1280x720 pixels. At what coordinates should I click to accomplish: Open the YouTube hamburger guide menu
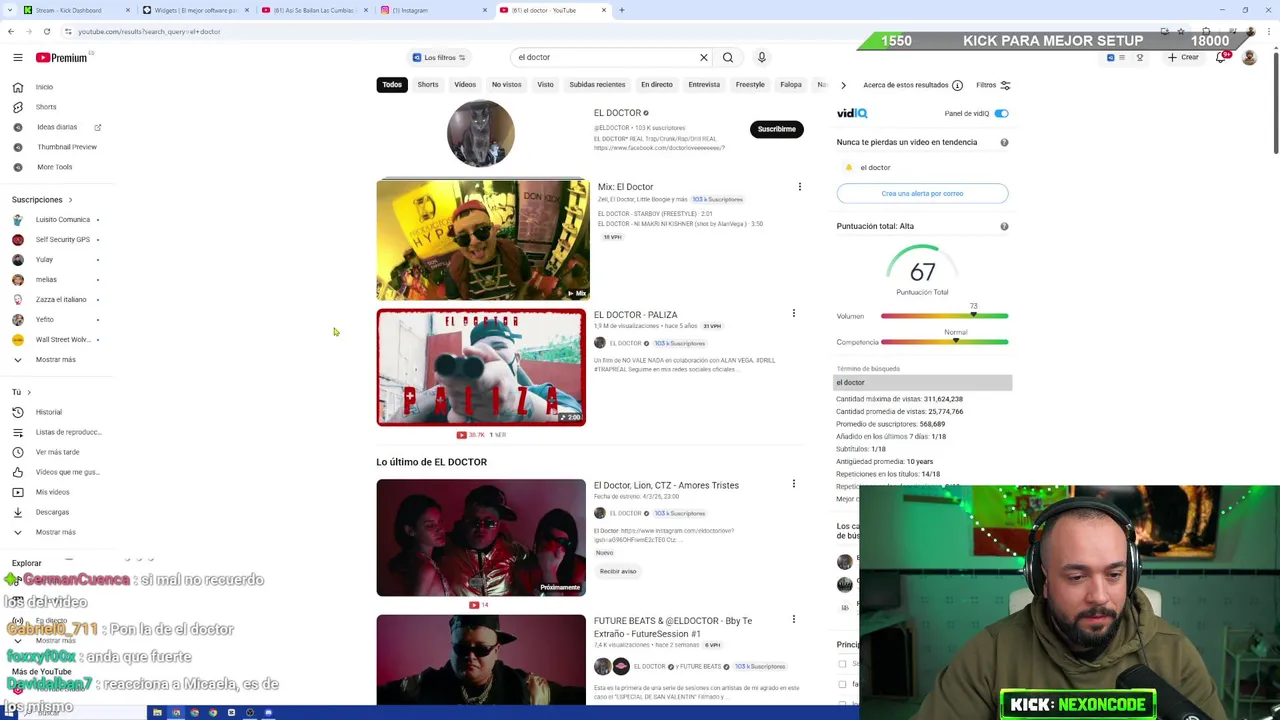[17, 57]
